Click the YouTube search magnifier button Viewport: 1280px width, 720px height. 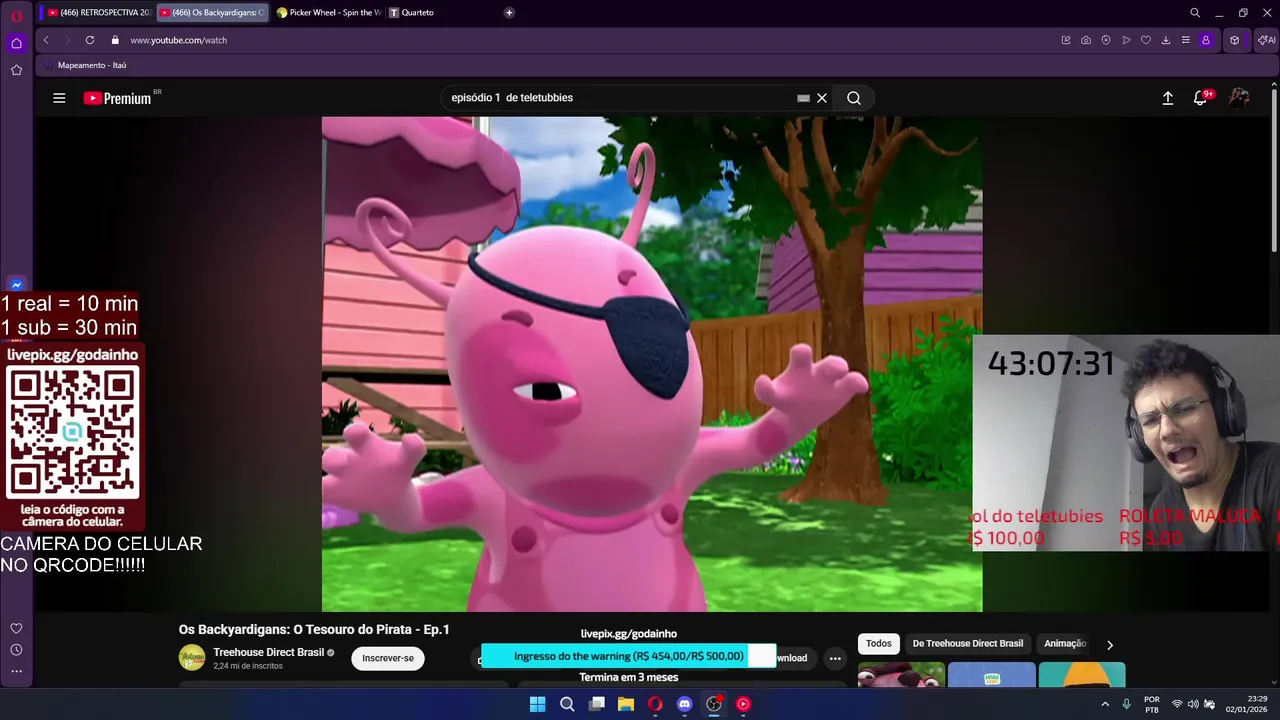click(854, 98)
